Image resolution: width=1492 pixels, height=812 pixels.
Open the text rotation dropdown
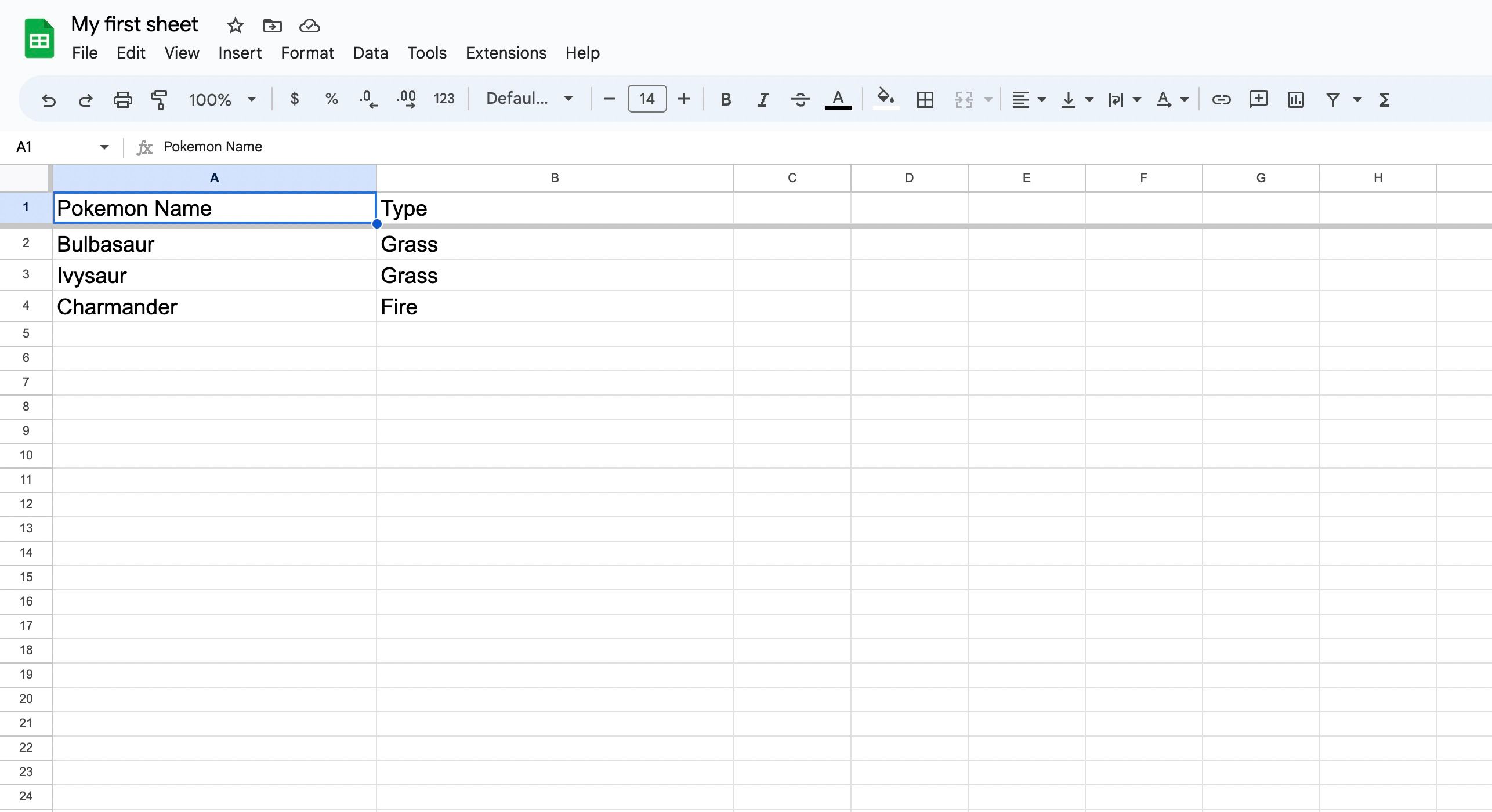click(1171, 100)
